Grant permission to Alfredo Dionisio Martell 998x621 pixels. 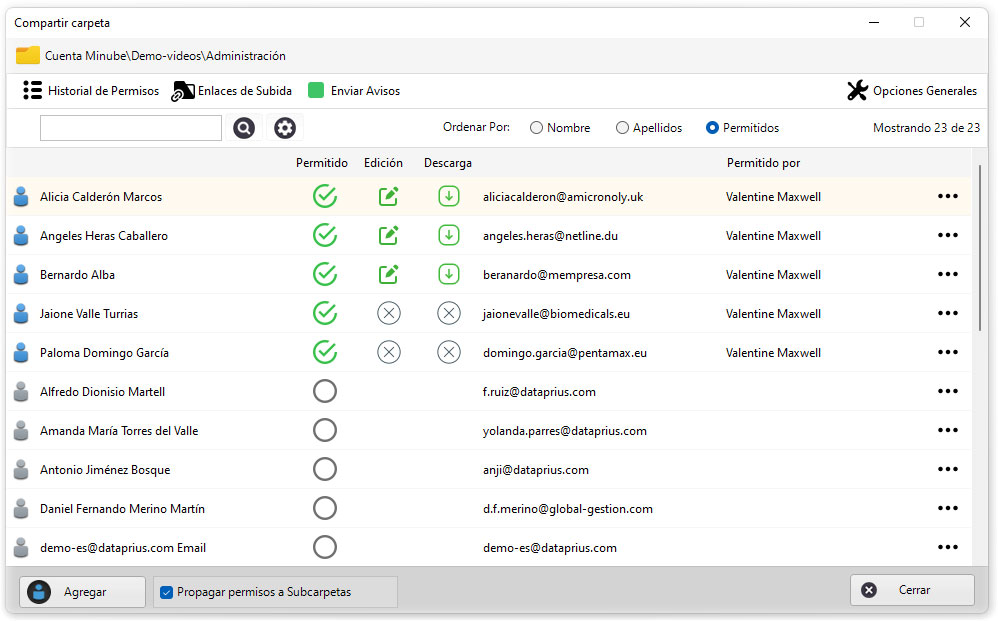pyautogui.click(x=325, y=391)
